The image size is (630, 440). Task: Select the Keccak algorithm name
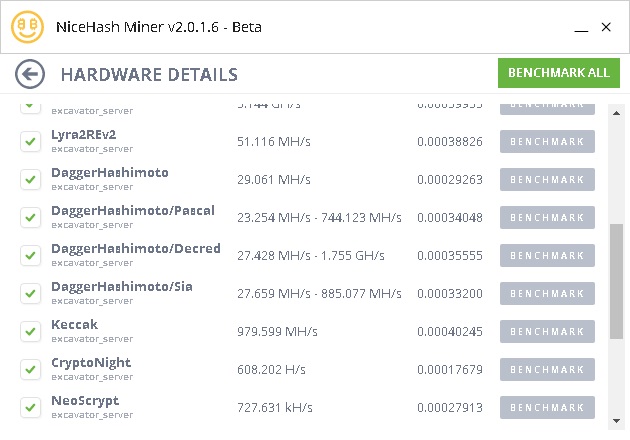(75, 324)
